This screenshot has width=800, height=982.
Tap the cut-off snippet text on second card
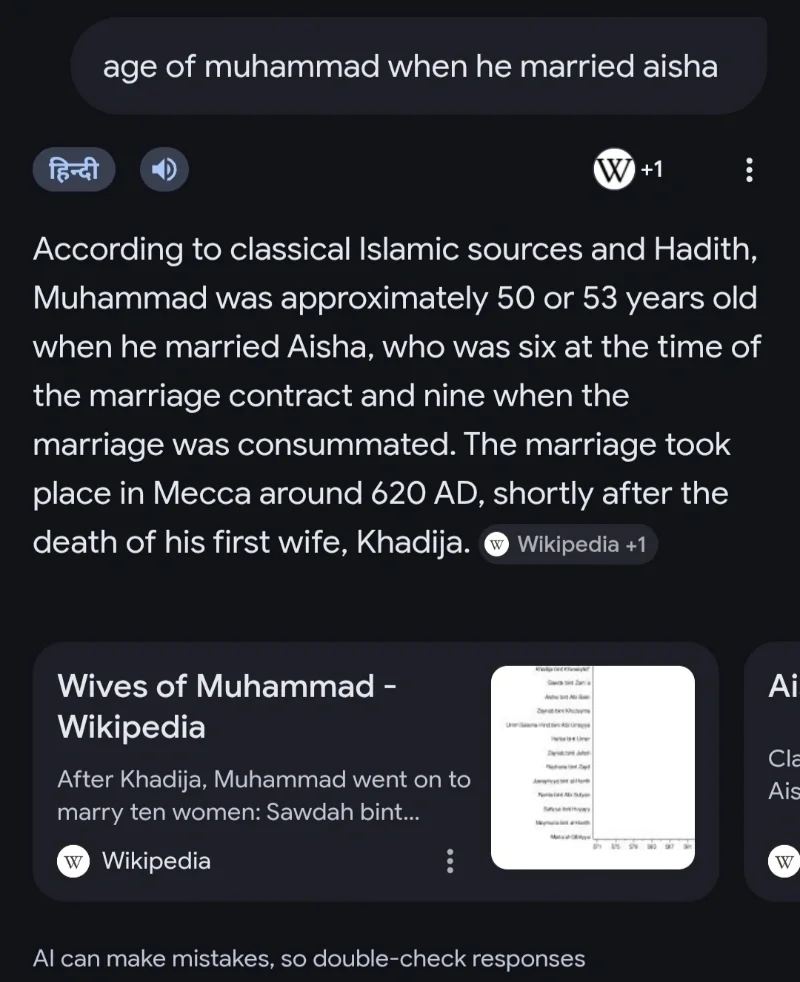[x=783, y=775]
